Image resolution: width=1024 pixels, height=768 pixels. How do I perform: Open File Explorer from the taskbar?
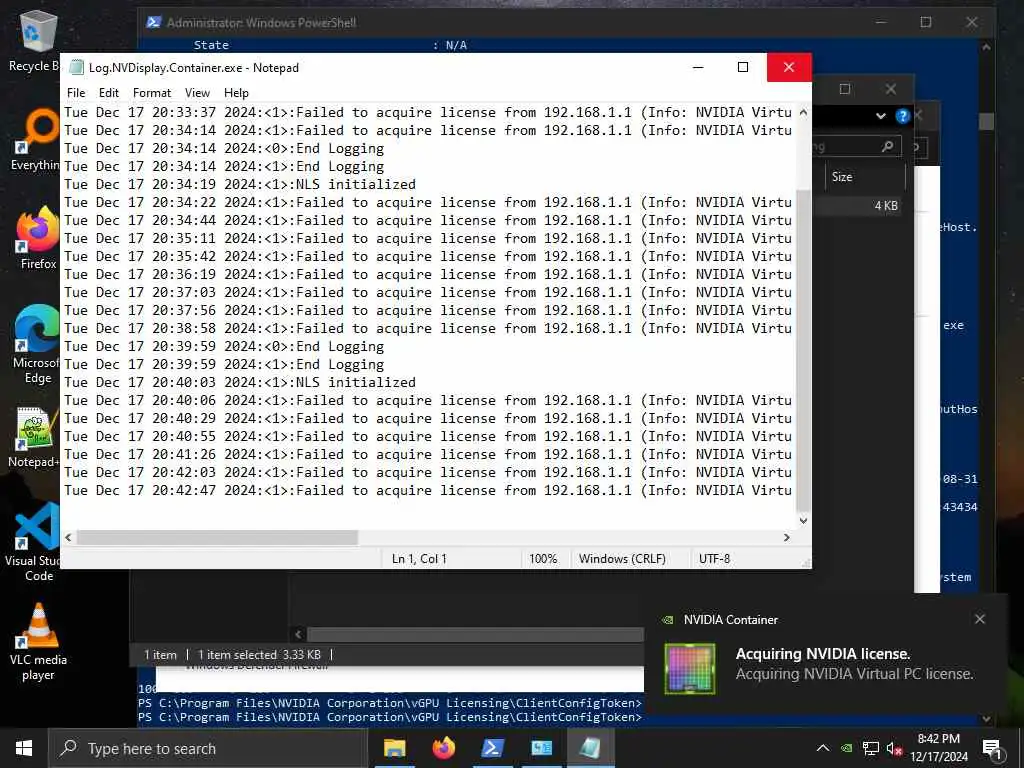click(394, 748)
